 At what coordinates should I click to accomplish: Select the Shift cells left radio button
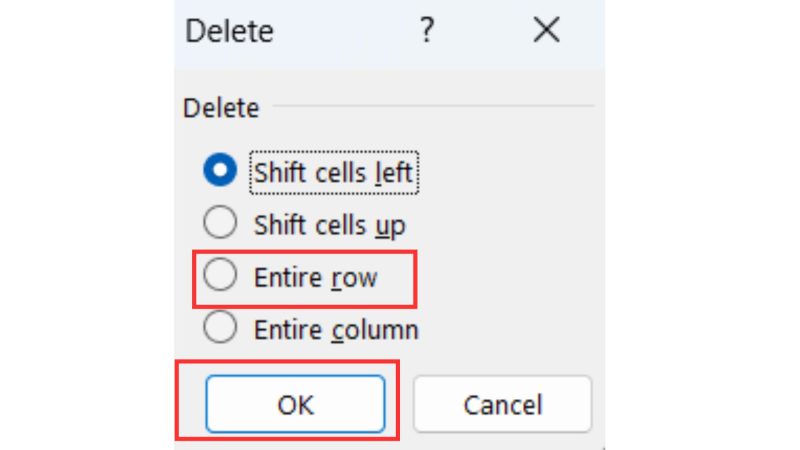click(x=220, y=170)
